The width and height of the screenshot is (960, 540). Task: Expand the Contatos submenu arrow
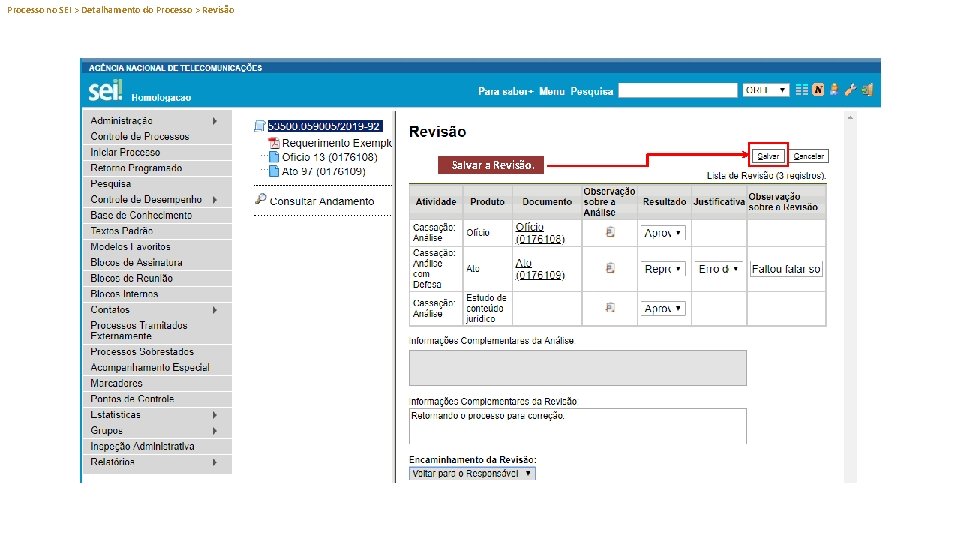215,310
